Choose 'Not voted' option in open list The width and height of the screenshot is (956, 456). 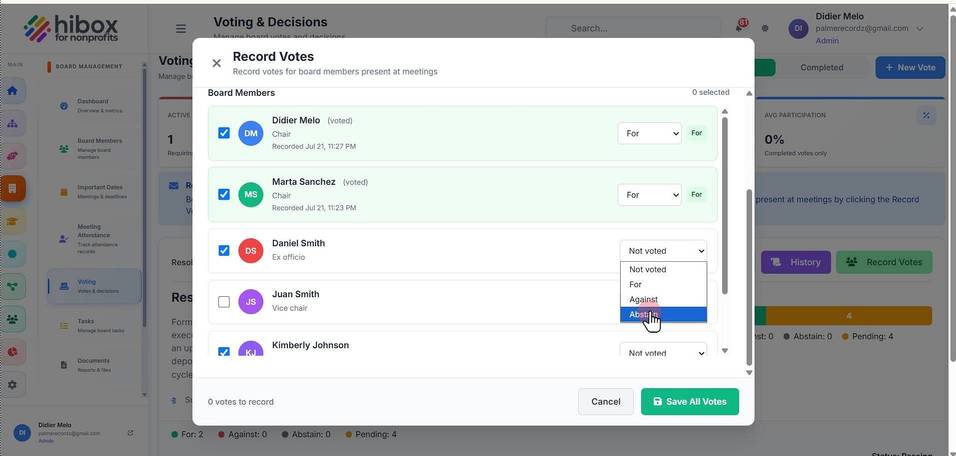[x=663, y=269]
